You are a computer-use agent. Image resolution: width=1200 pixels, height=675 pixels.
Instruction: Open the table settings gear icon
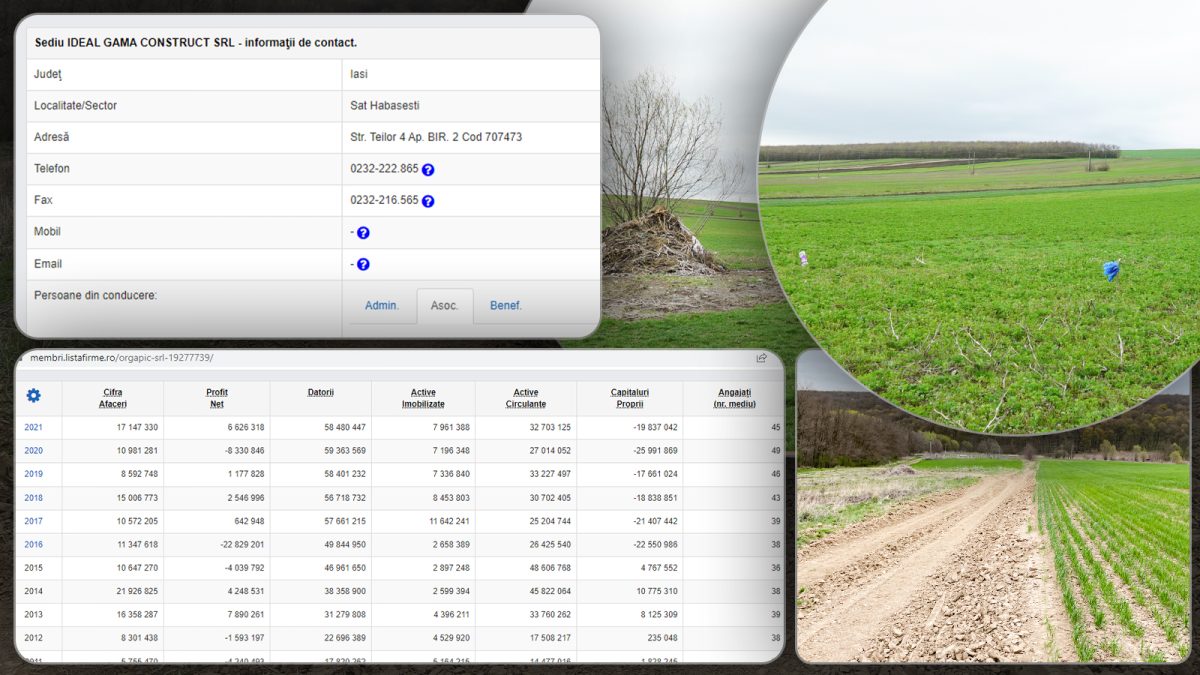point(33,396)
